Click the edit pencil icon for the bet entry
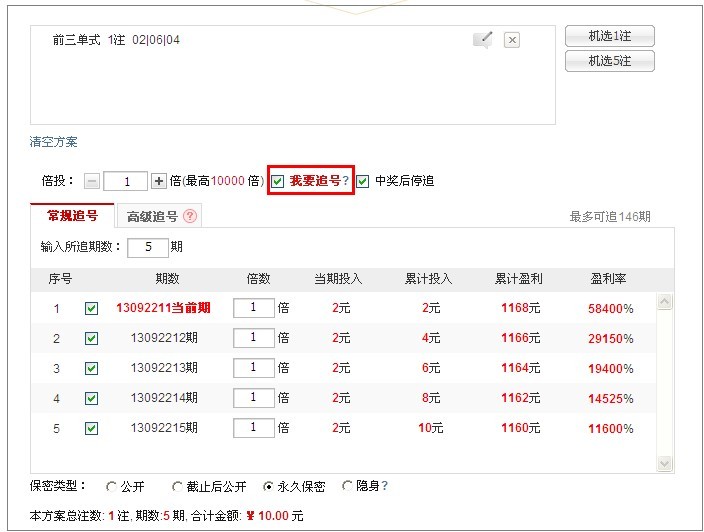Image resolution: width=704 pixels, height=532 pixels. [x=483, y=40]
